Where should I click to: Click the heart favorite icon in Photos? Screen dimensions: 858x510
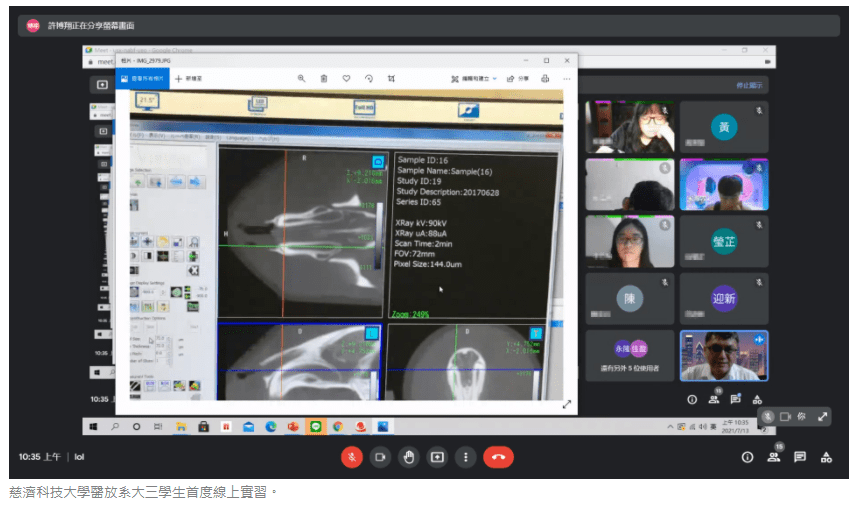[x=346, y=78]
